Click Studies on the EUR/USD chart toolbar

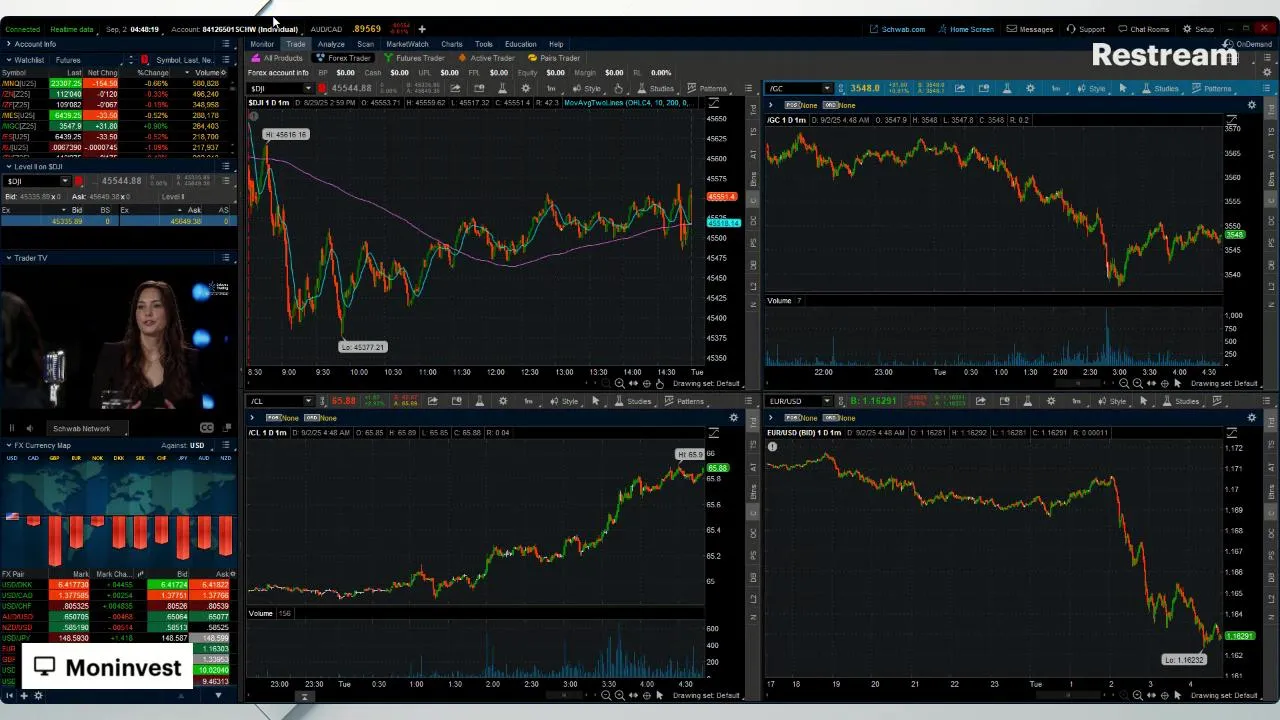pos(1180,401)
